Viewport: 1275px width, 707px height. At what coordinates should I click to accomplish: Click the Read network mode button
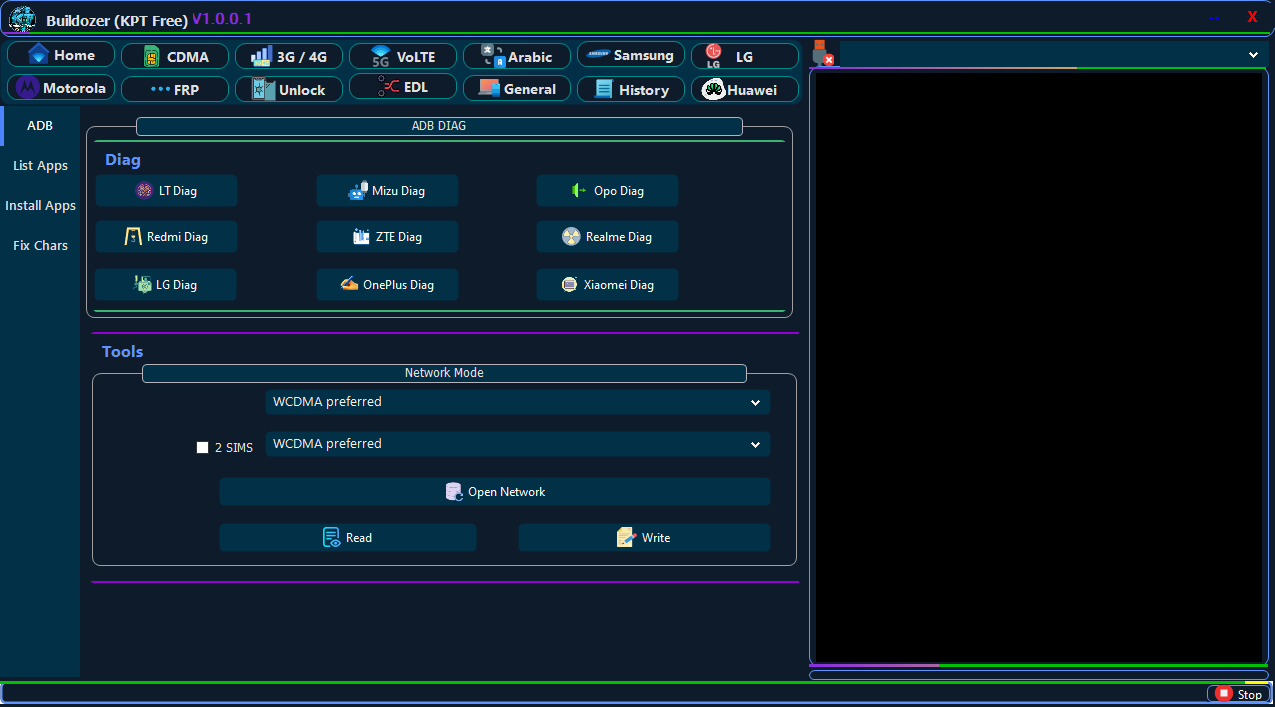347,538
